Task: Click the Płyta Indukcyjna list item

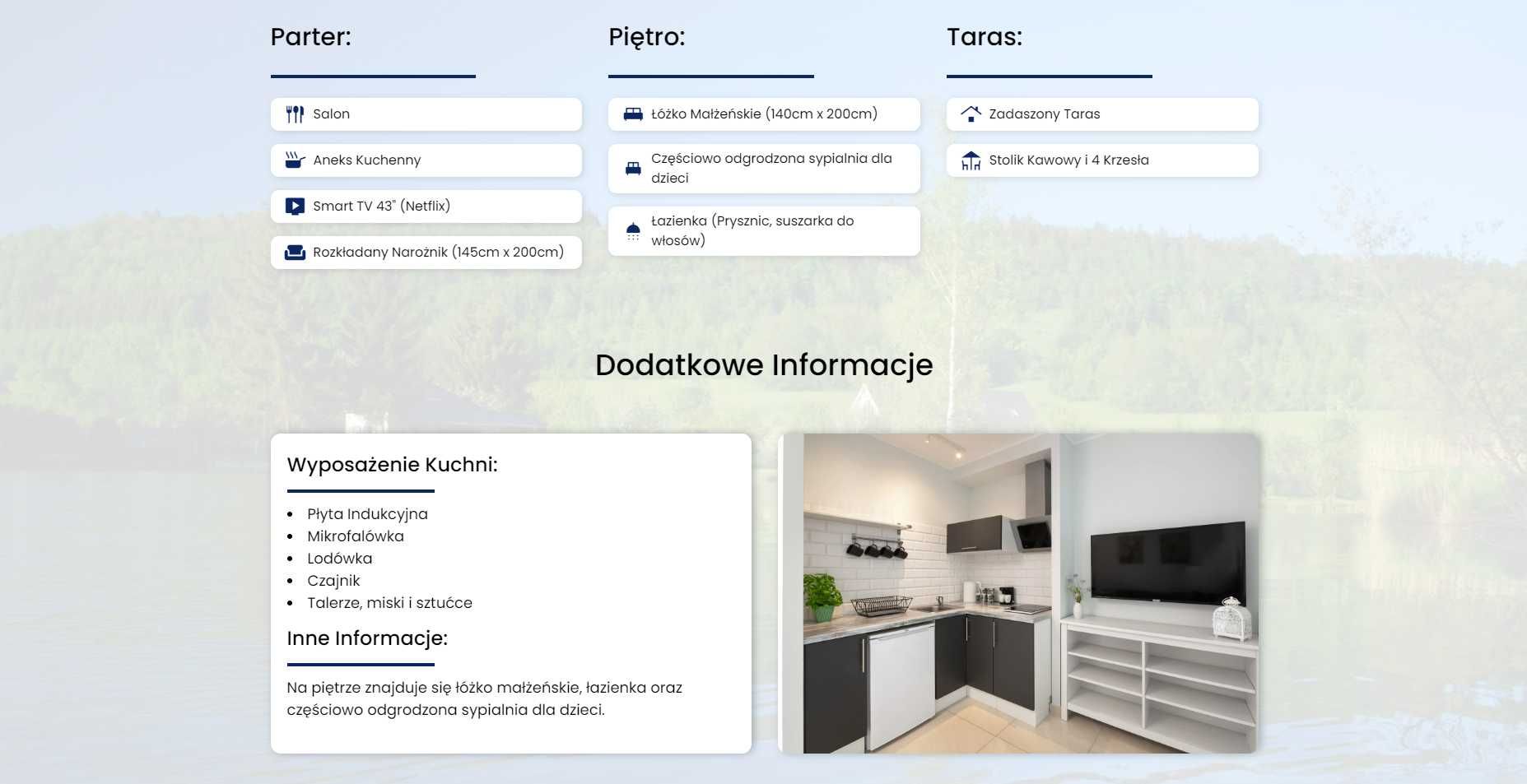Action: point(367,514)
